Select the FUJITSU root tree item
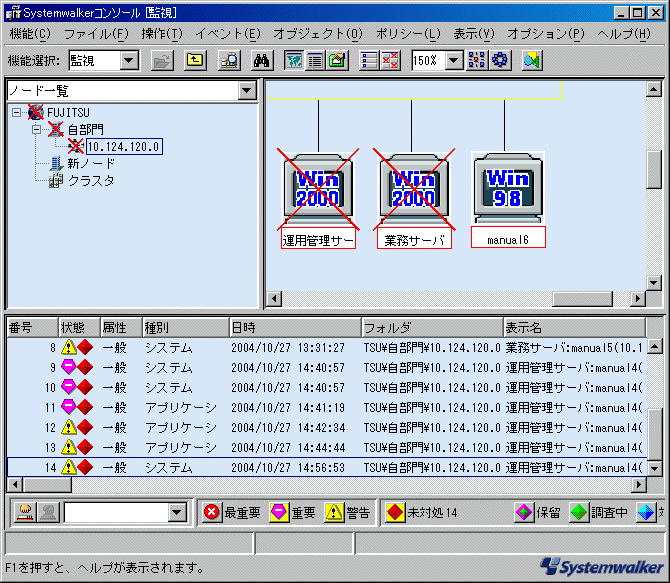 pos(68,112)
